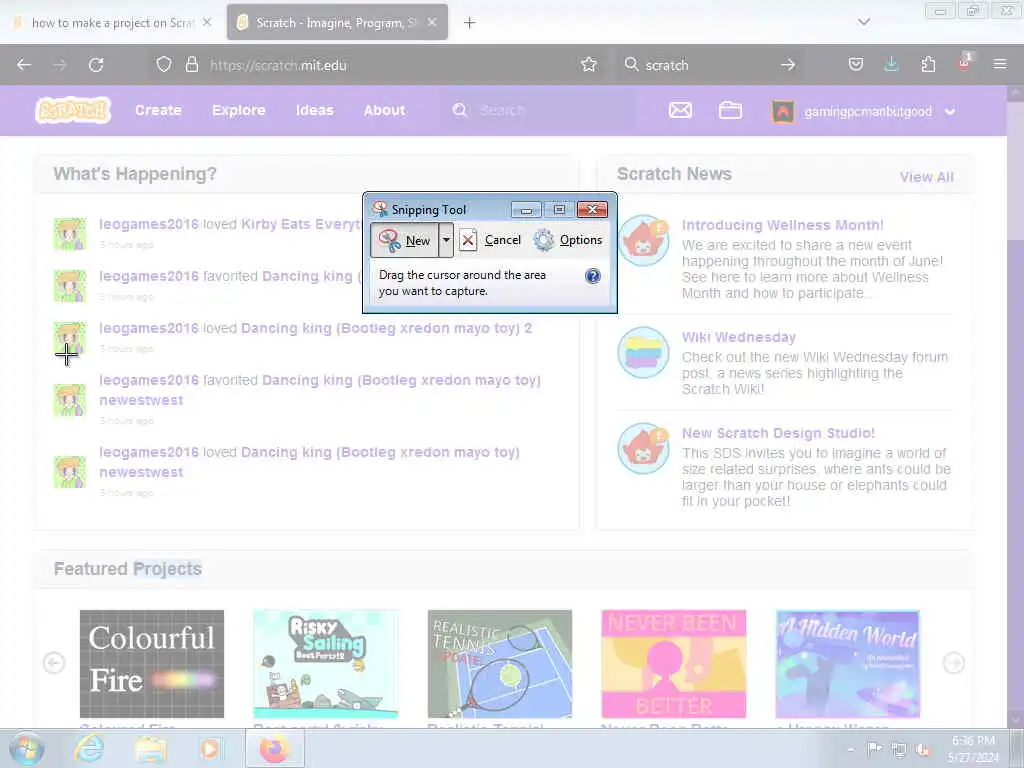Click the site security padlock icon
Screen dimensions: 1024x768
[x=191, y=65]
